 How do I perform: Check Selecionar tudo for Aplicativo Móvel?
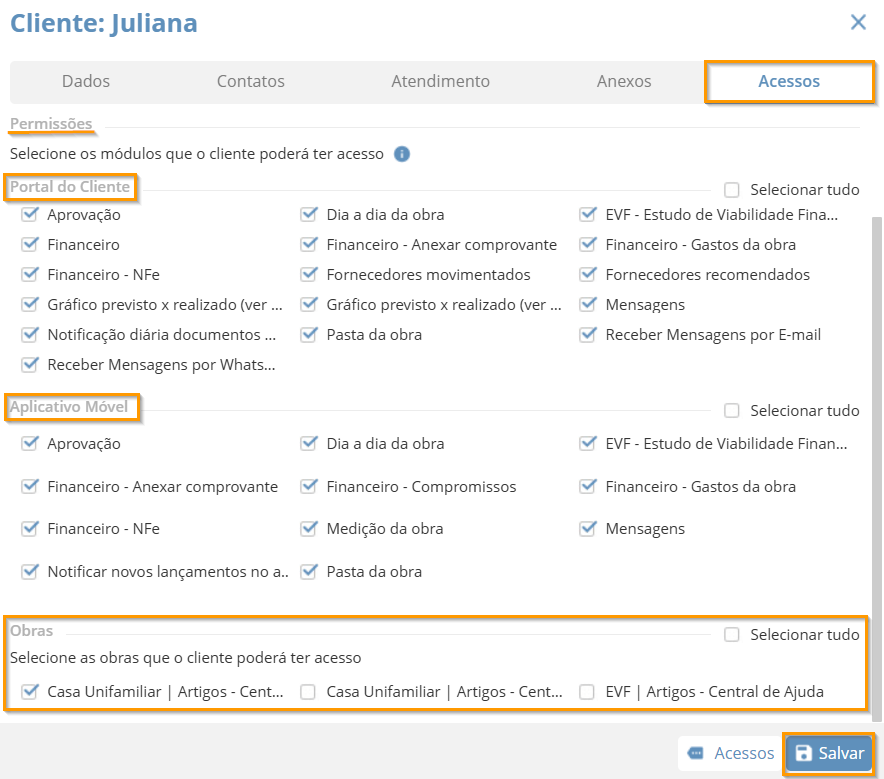[731, 410]
